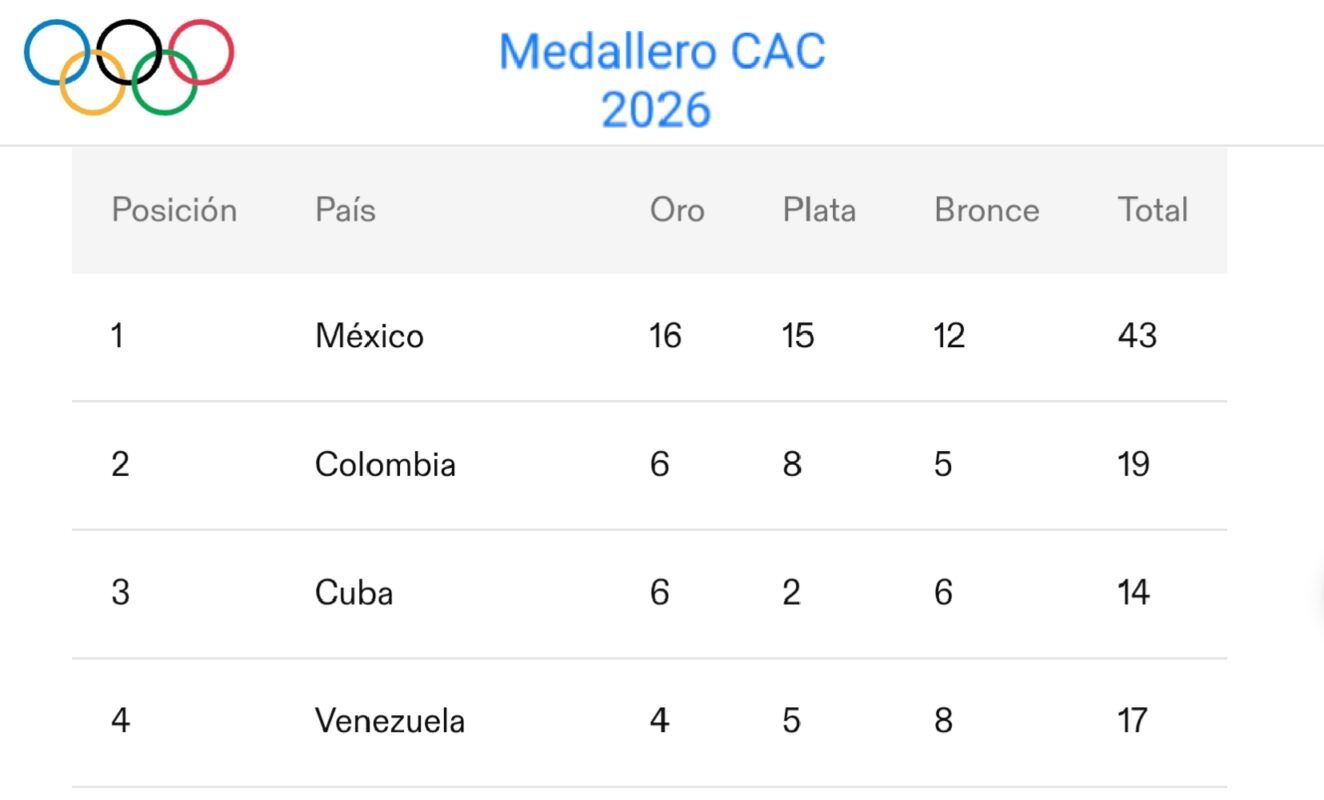Sort by the Plata column header
1324x800 pixels.
click(x=819, y=210)
